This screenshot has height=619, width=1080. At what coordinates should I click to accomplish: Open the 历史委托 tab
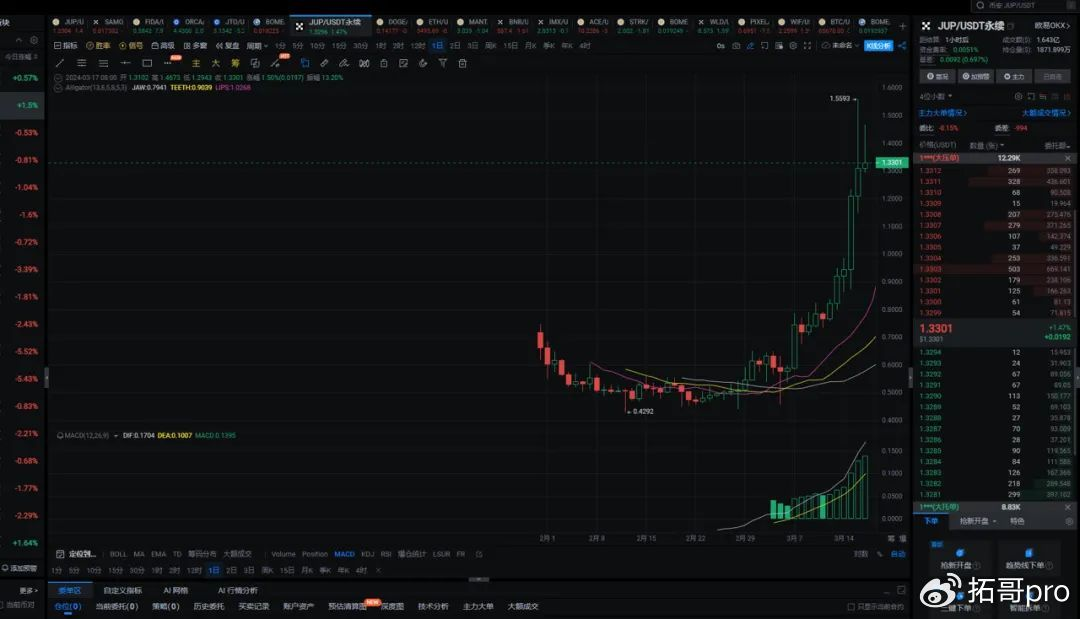[209, 607]
